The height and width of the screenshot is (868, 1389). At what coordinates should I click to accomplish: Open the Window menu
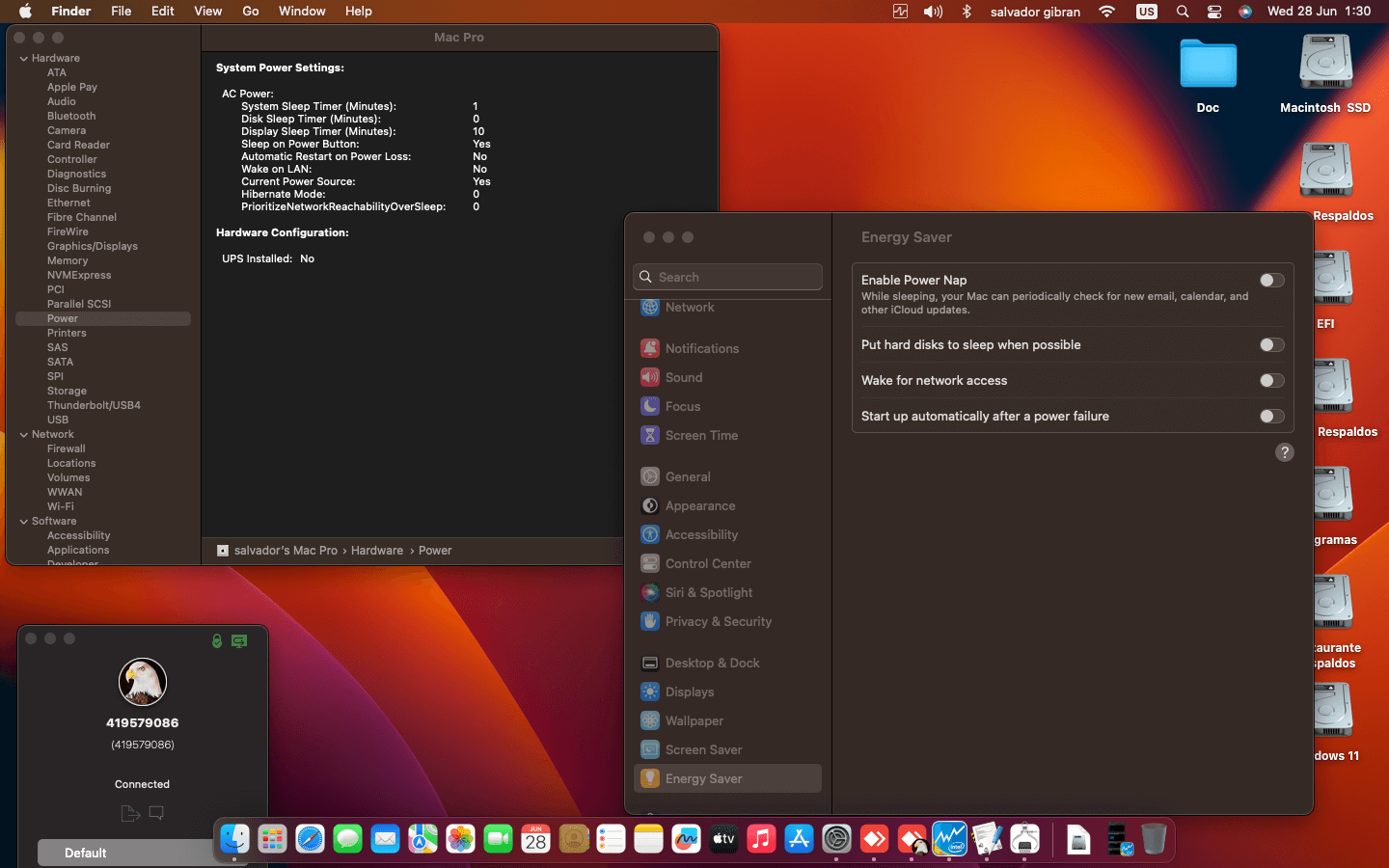click(x=302, y=12)
